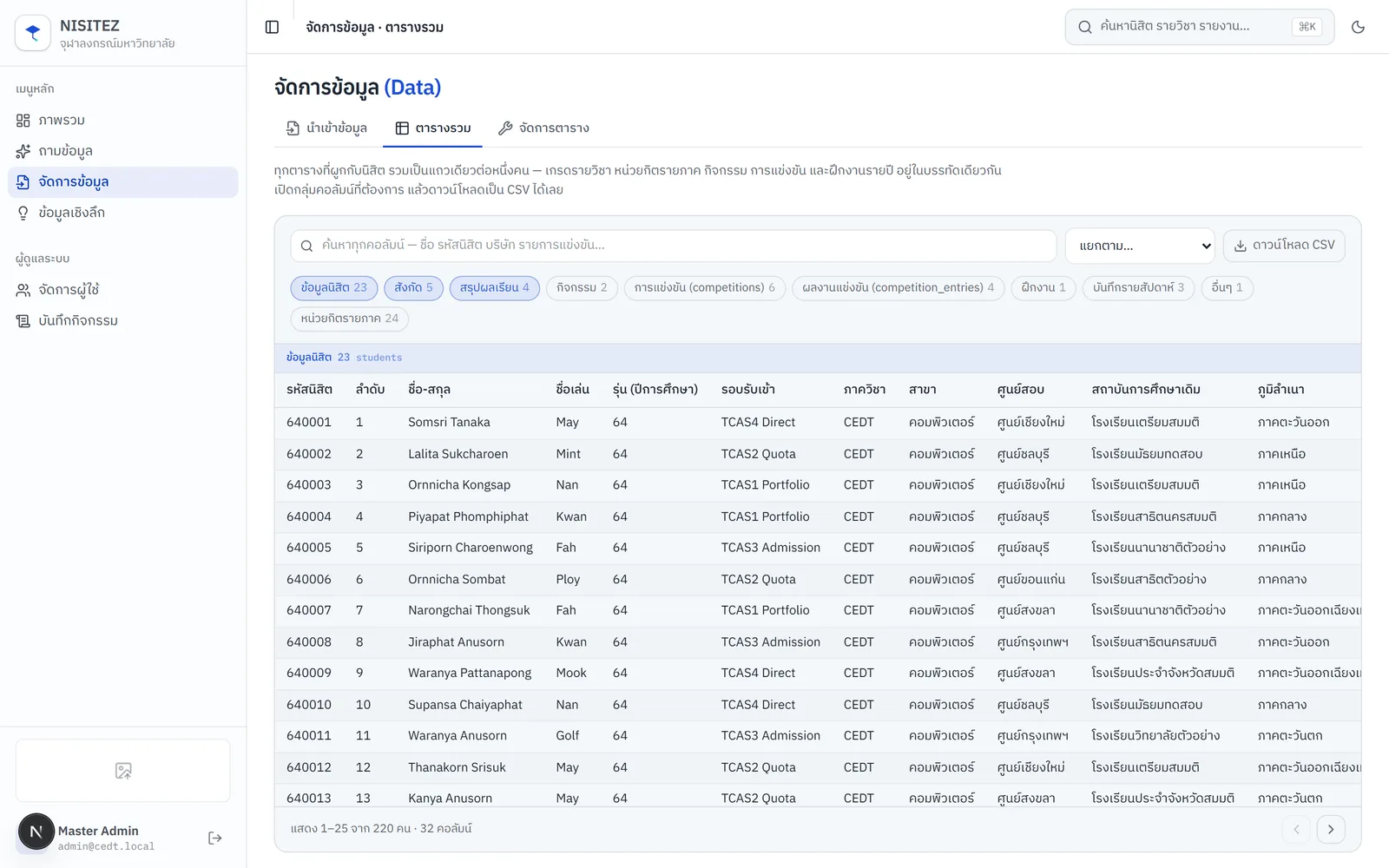1389x868 pixels.
Task: Click the logout icon beside Master Admin
Action: coord(215,838)
